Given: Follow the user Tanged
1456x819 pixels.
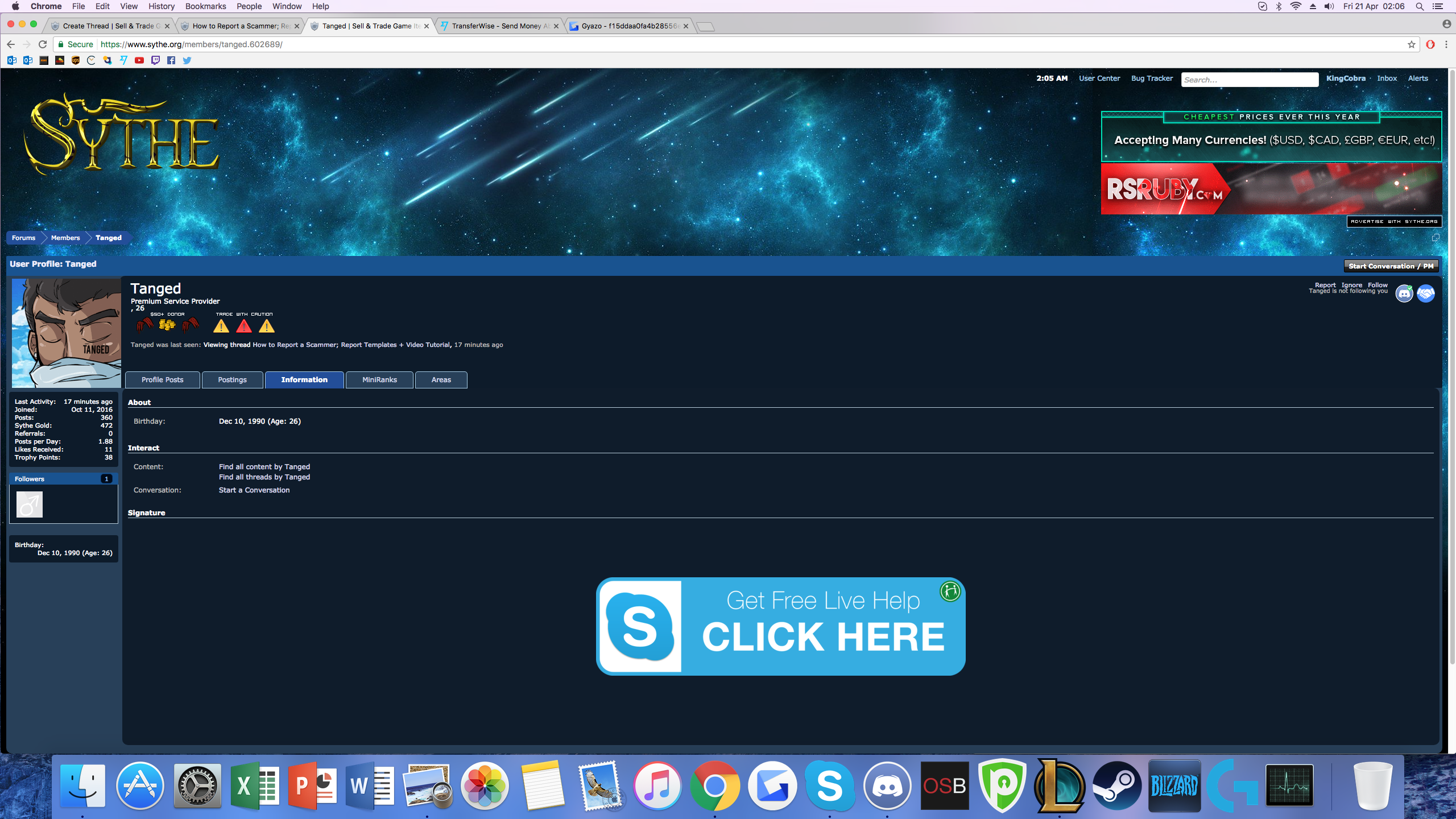Looking at the screenshot, I should click(1377, 285).
